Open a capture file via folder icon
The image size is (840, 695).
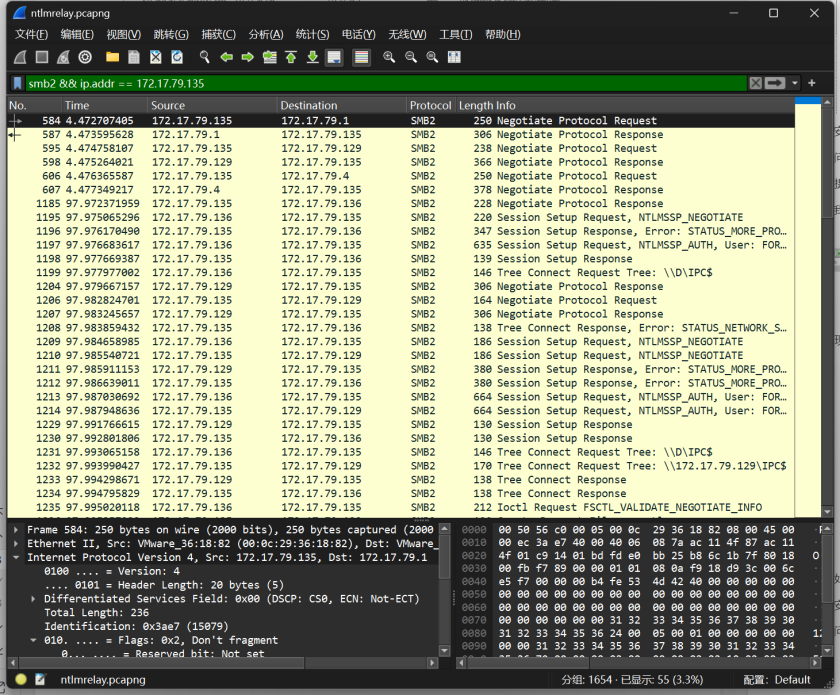[112, 58]
